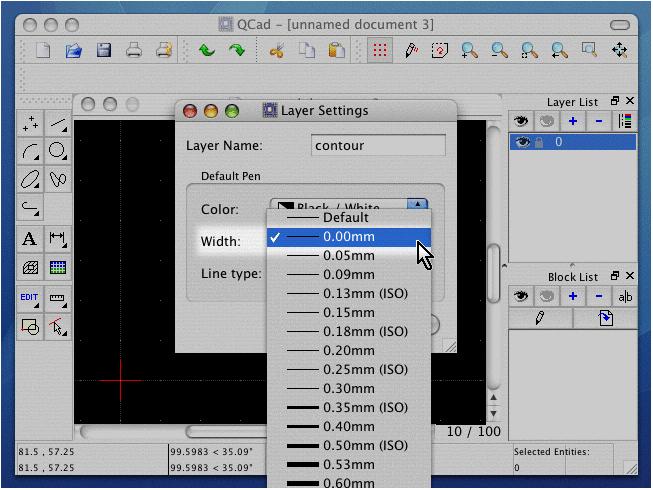
Task: Hide all layers in Layer List
Action: [547, 121]
